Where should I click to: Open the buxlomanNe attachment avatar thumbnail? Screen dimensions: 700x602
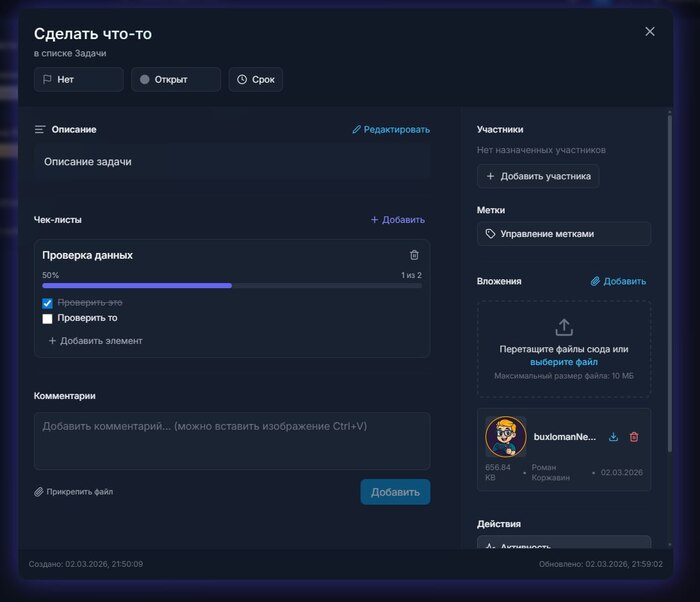pyautogui.click(x=506, y=437)
